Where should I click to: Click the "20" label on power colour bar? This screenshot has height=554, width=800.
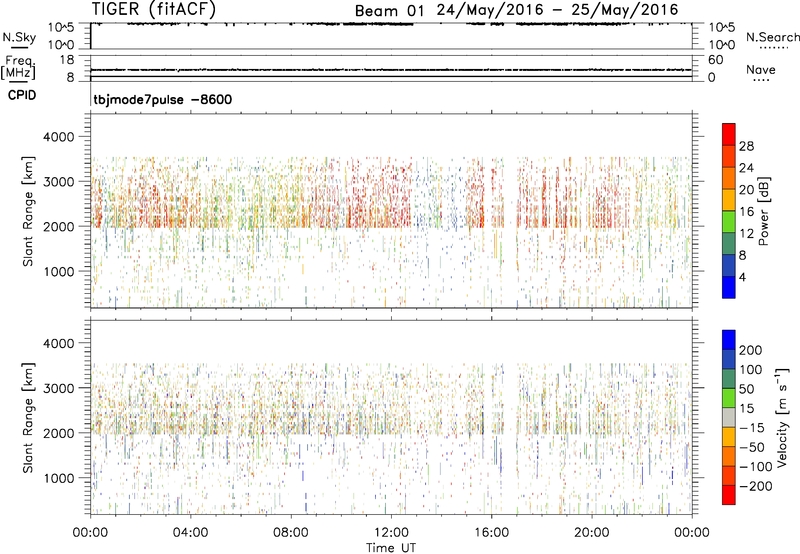pos(746,190)
